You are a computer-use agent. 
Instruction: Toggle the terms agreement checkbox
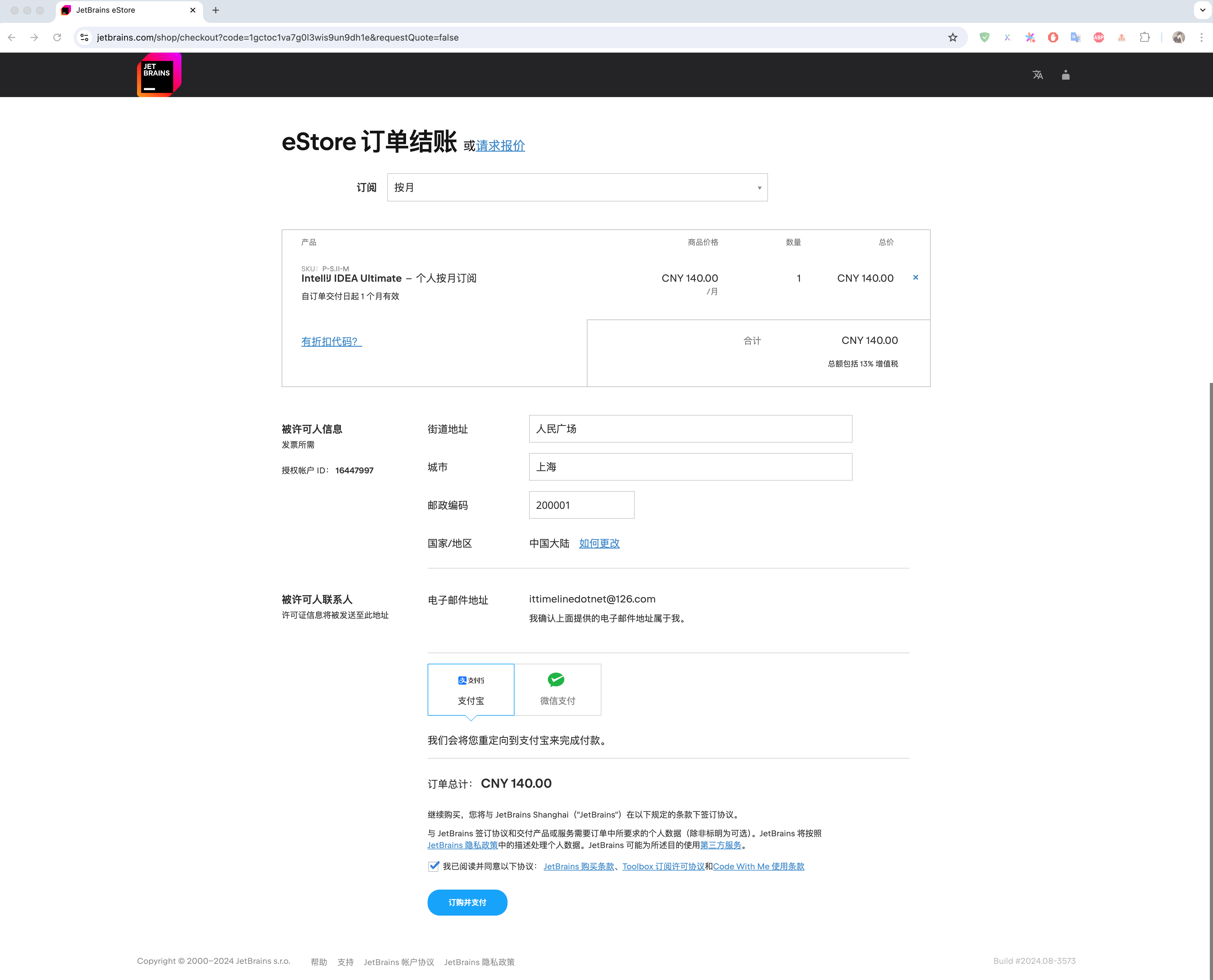434,866
